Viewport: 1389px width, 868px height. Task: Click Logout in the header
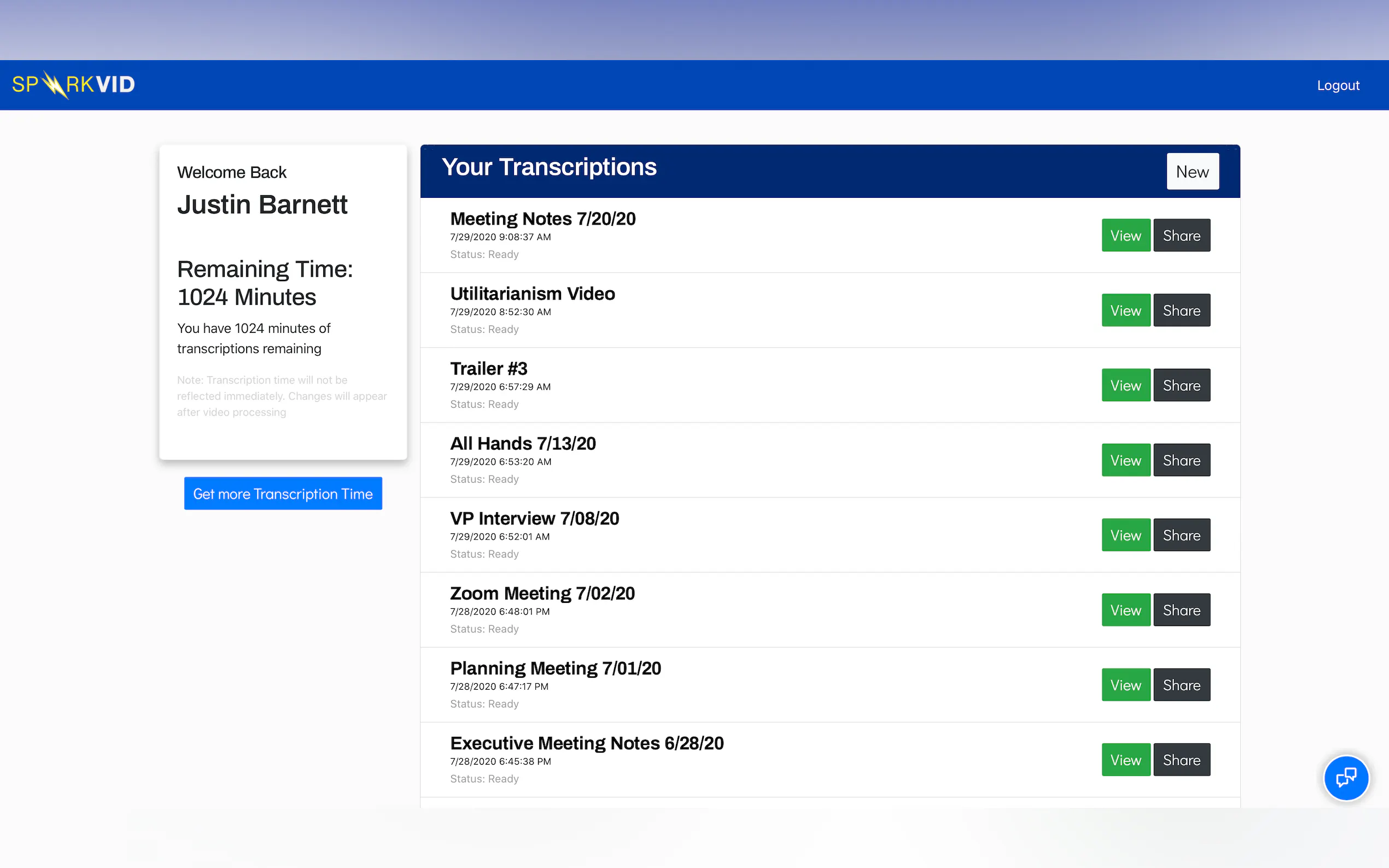pos(1337,85)
